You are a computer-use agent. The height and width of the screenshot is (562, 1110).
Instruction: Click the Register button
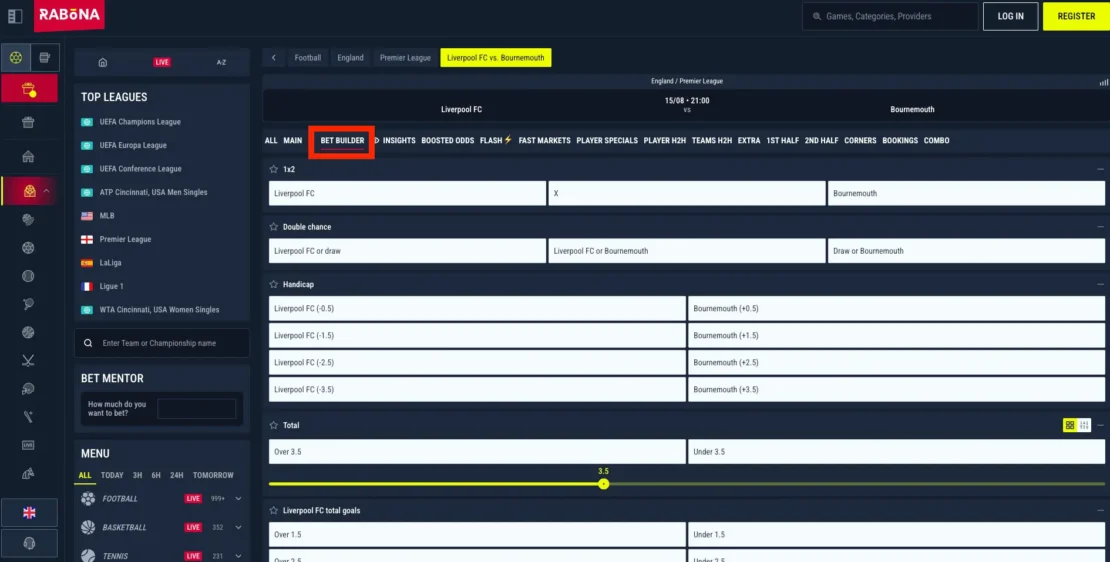click(x=1076, y=16)
